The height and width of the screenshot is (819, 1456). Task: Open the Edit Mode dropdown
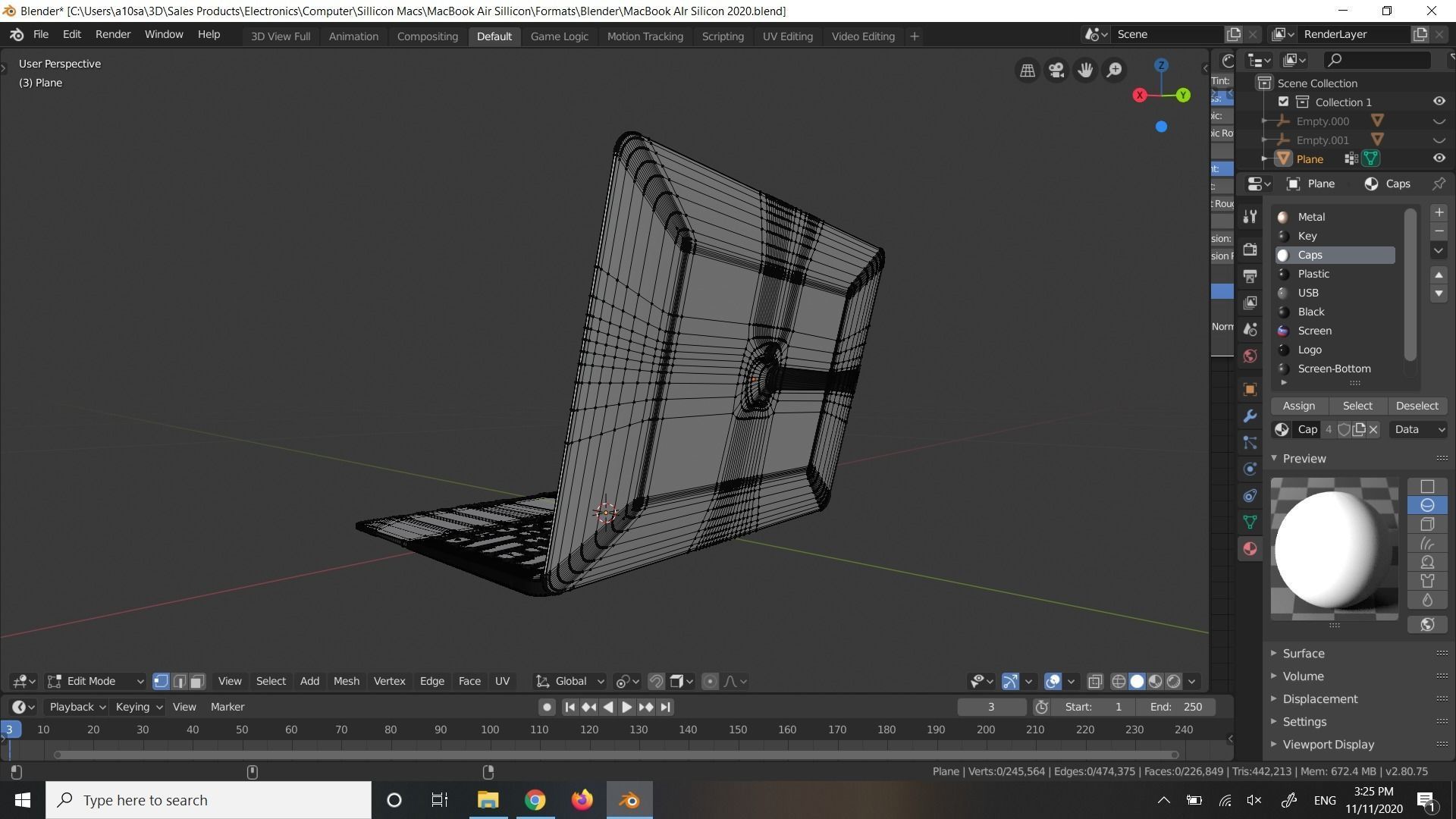[96, 681]
